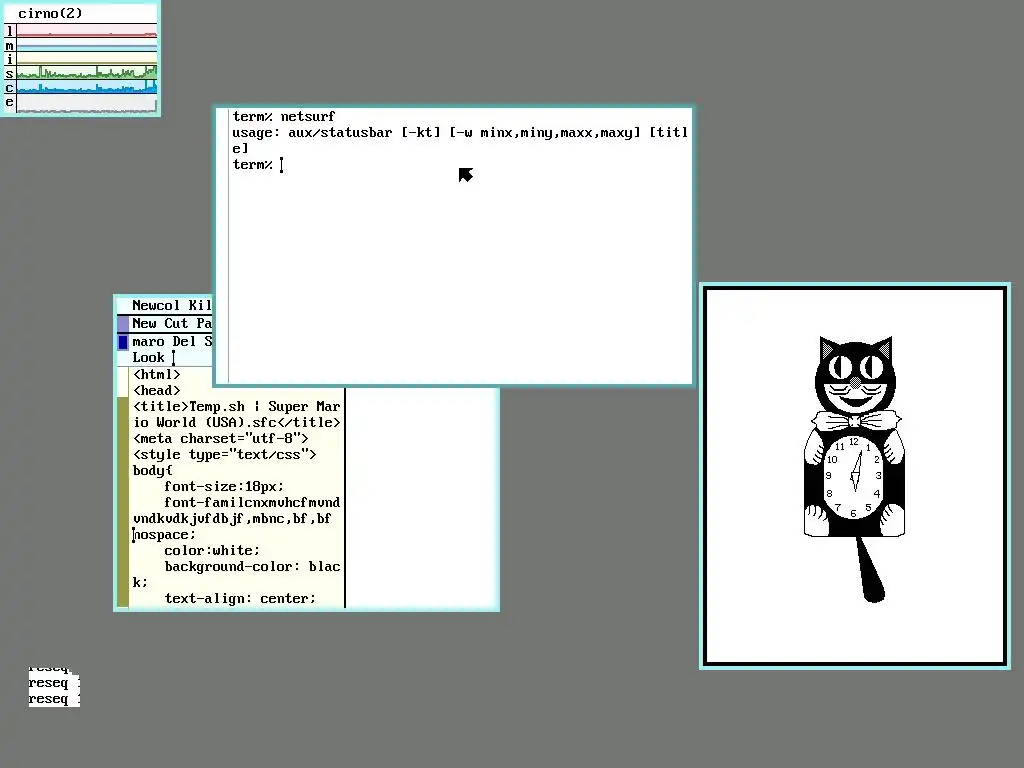Click the olive scrollbar in acme window body
The width and height of the screenshot is (1024, 768).
click(123, 502)
